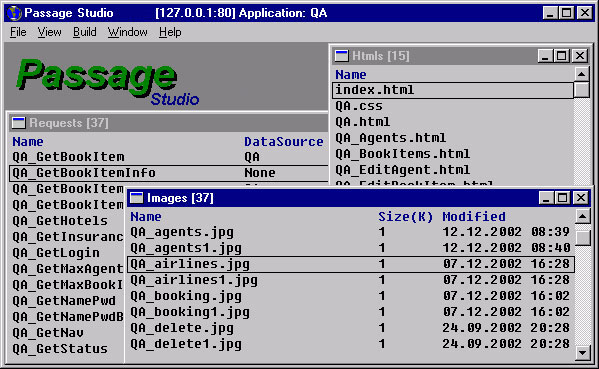Select QA.html in Htmls list
The width and height of the screenshot is (599, 369).
[453, 122]
